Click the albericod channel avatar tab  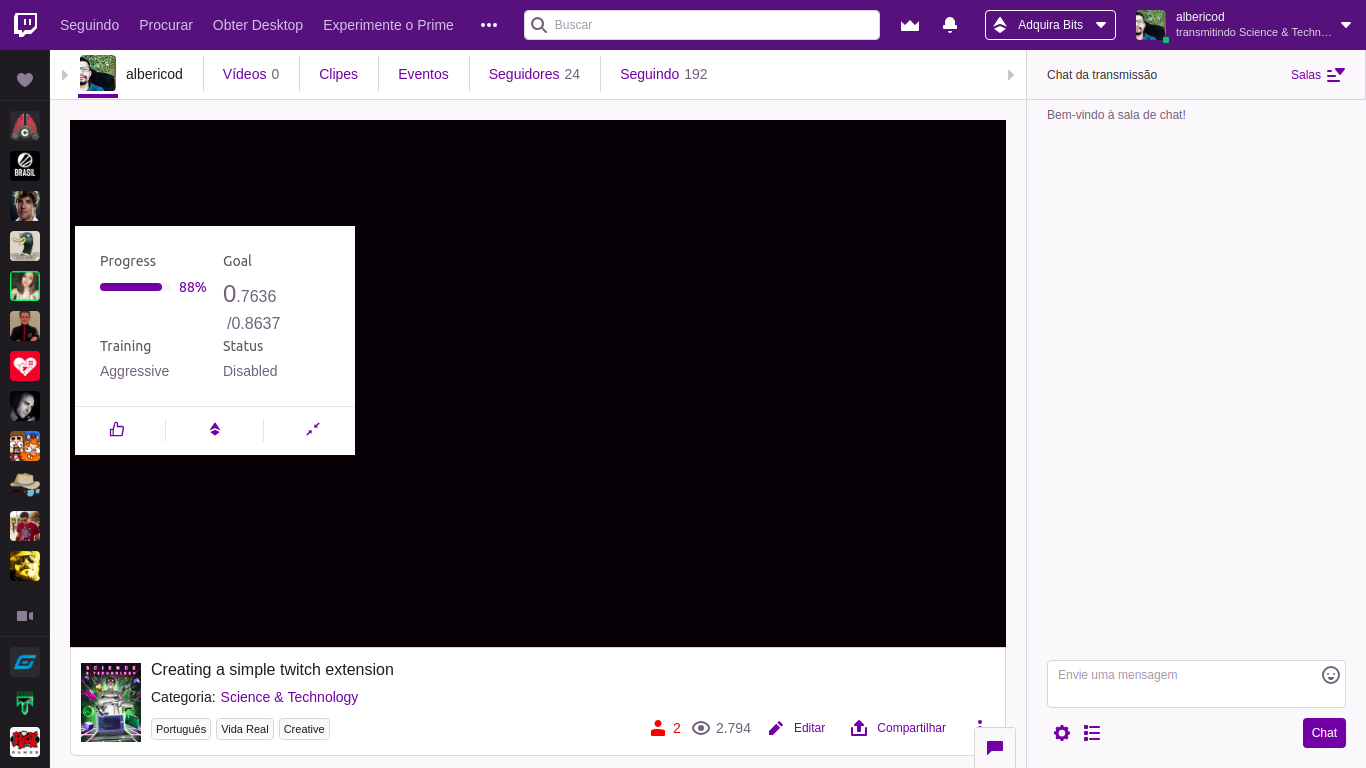[x=98, y=74]
